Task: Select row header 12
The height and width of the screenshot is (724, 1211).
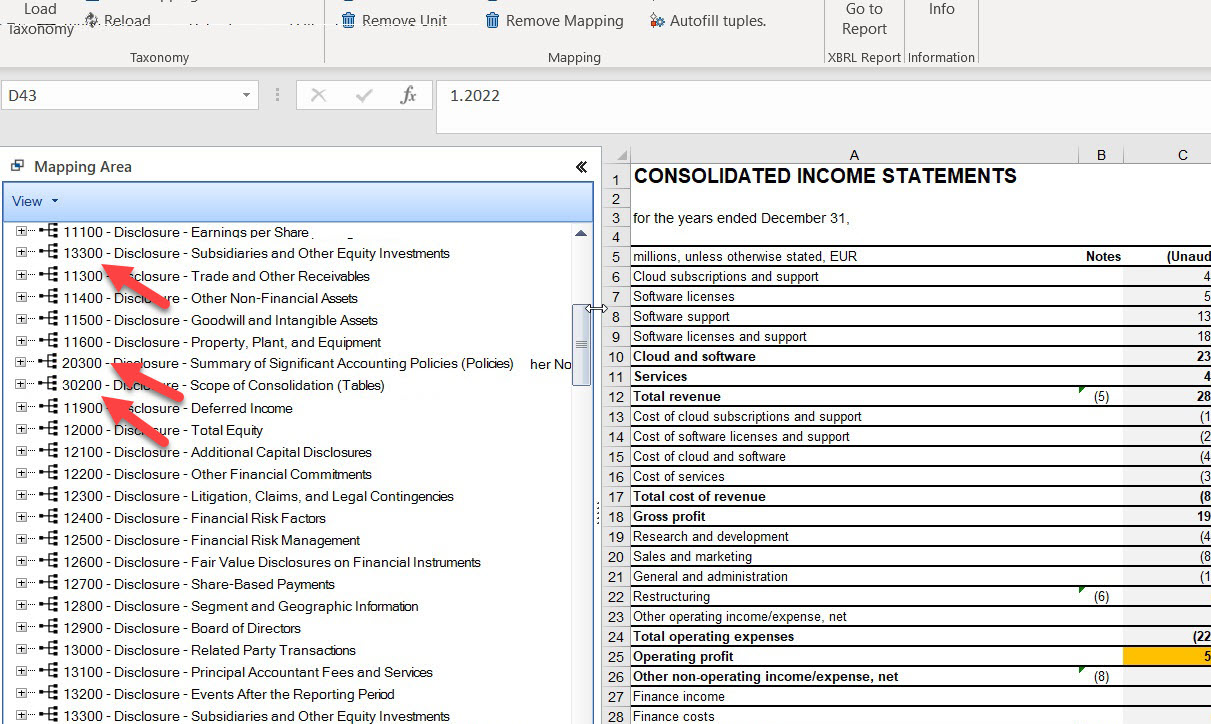Action: tap(616, 396)
